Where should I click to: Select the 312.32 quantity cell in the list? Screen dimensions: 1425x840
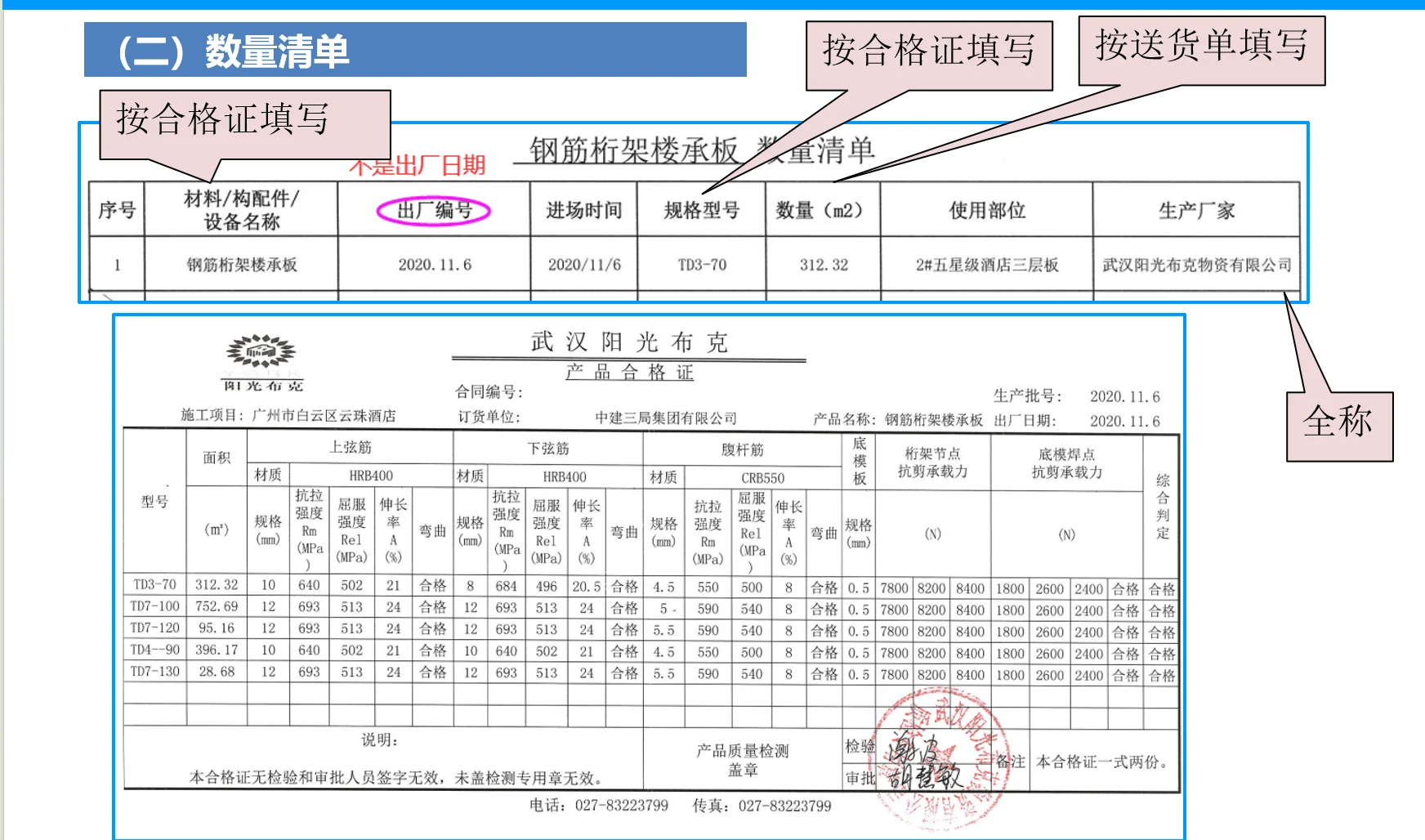click(823, 265)
